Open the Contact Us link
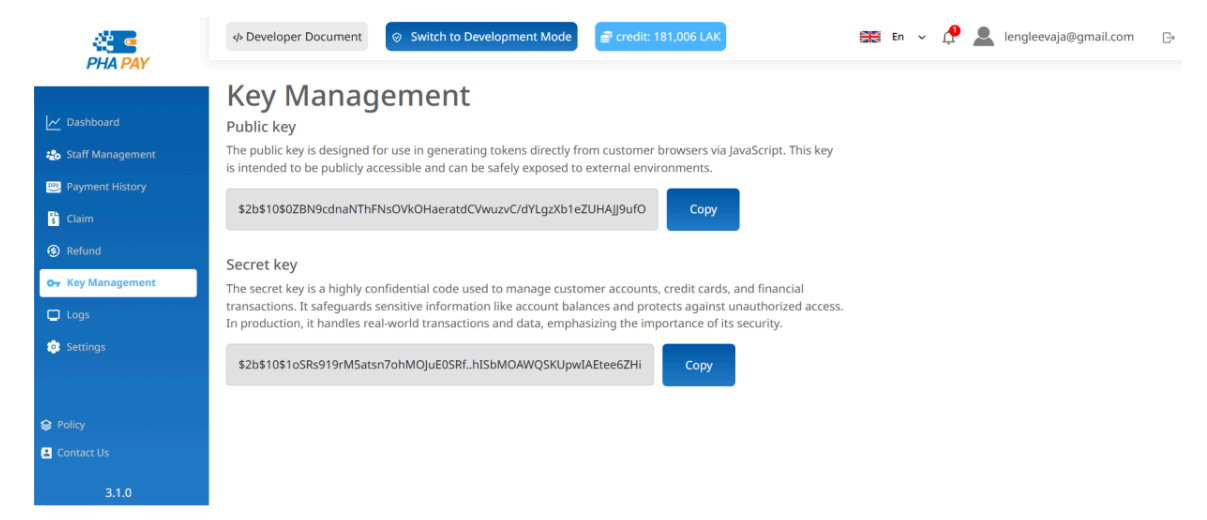The image size is (1207, 520). (x=82, y=453)
